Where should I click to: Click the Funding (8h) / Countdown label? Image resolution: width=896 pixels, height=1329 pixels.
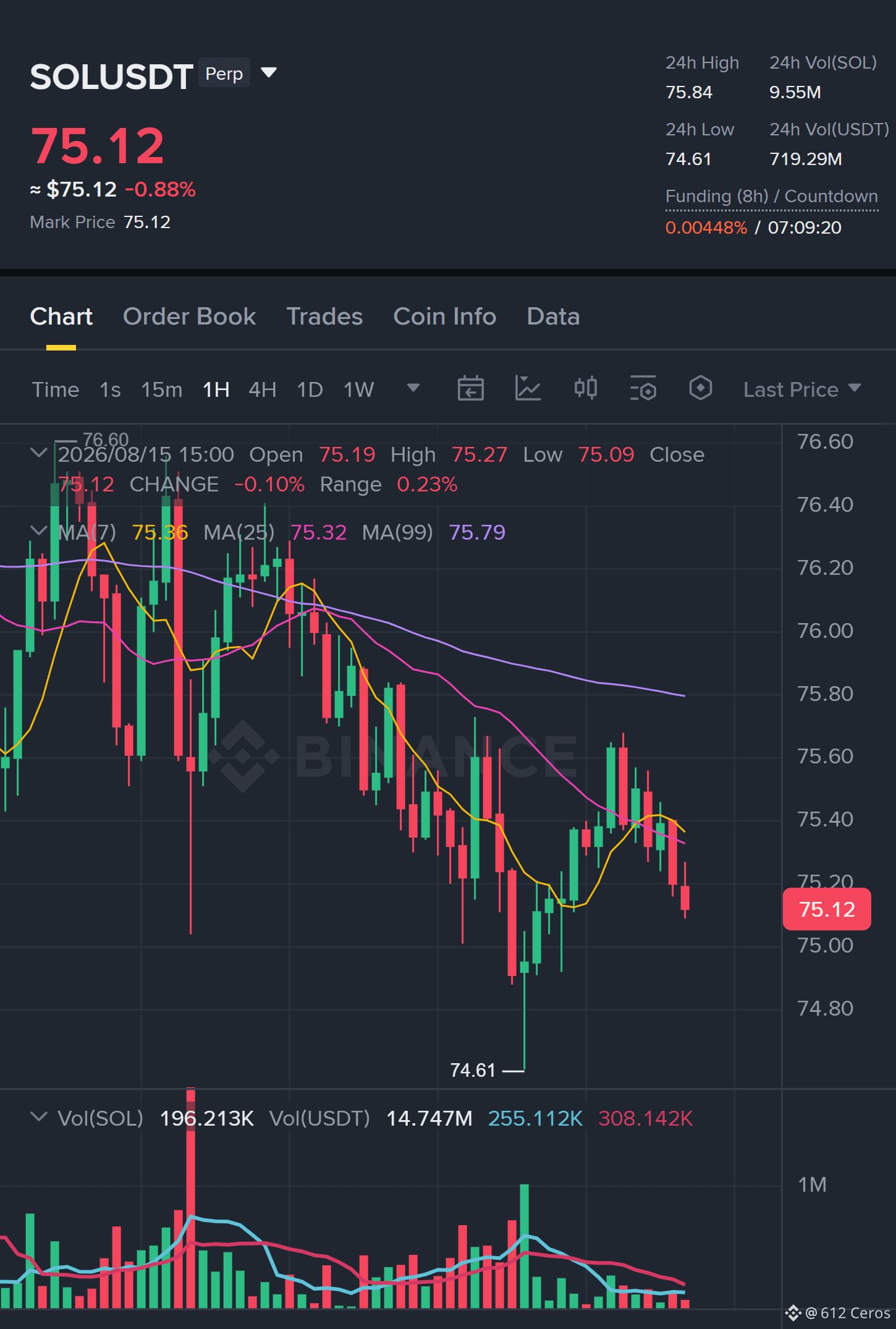pyautogui.click(x=772, y=196)
